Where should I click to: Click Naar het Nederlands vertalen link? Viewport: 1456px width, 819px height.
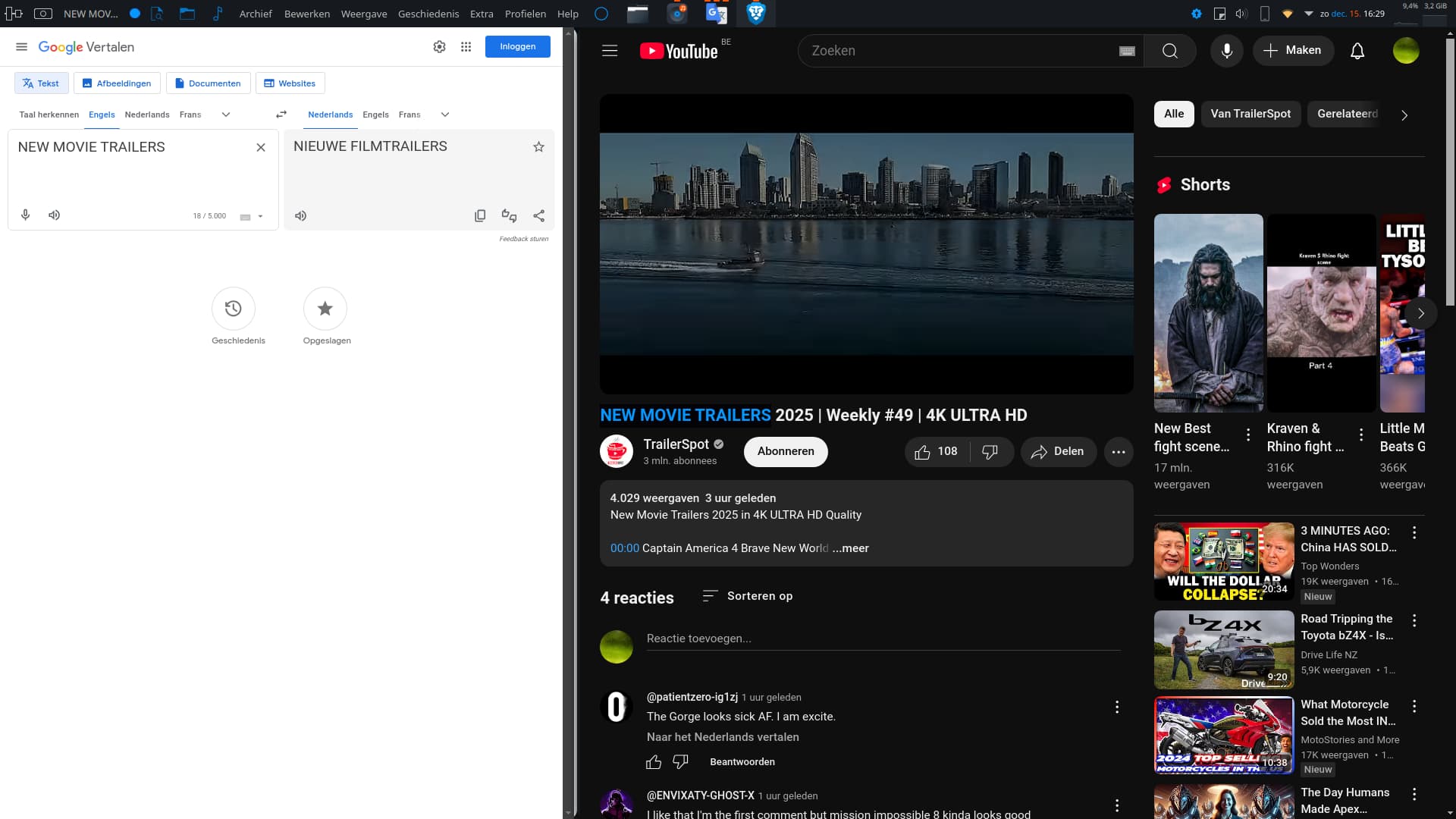(x=723, y=737)
